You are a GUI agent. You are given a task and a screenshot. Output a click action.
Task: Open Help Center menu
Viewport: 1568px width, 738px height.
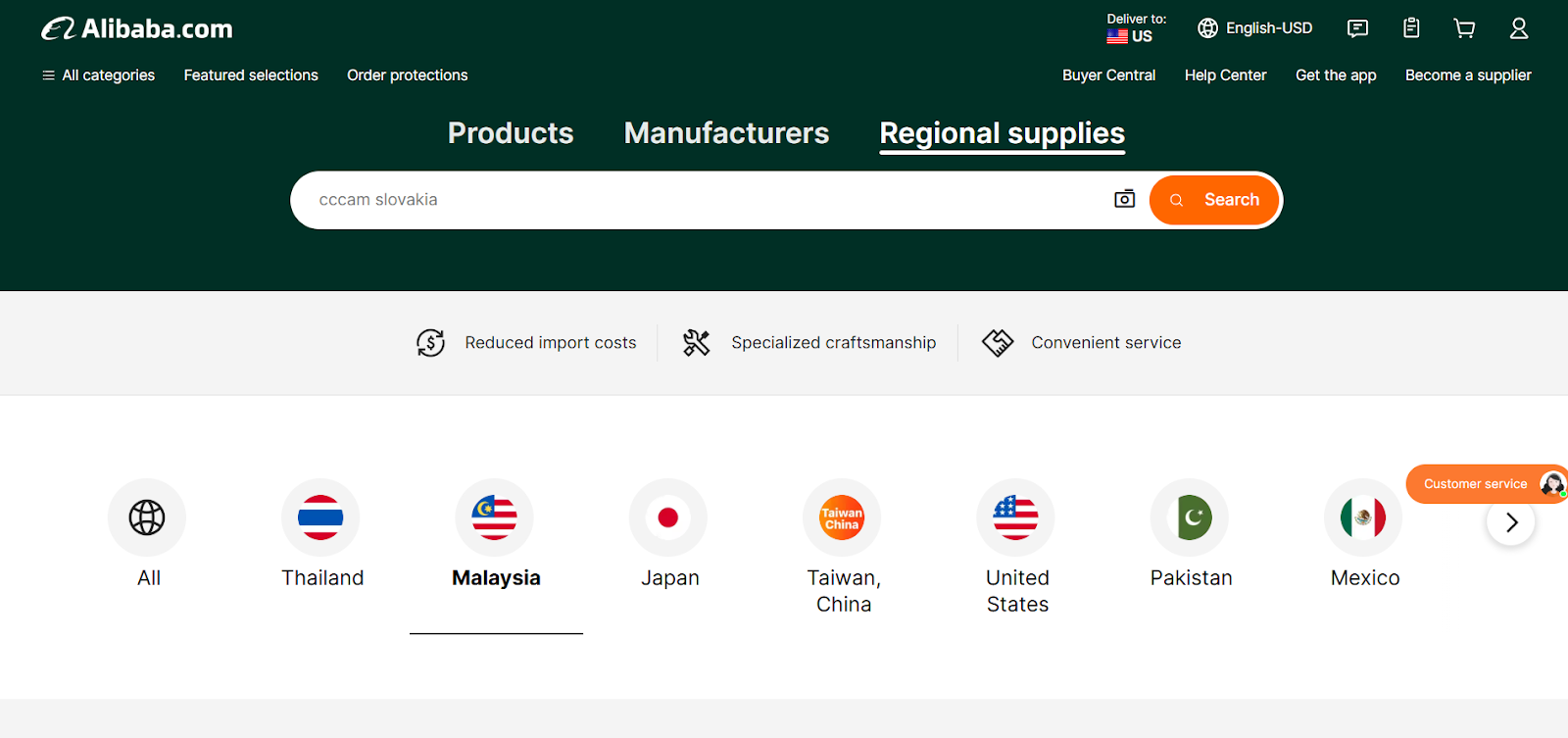click(1225, 75)
